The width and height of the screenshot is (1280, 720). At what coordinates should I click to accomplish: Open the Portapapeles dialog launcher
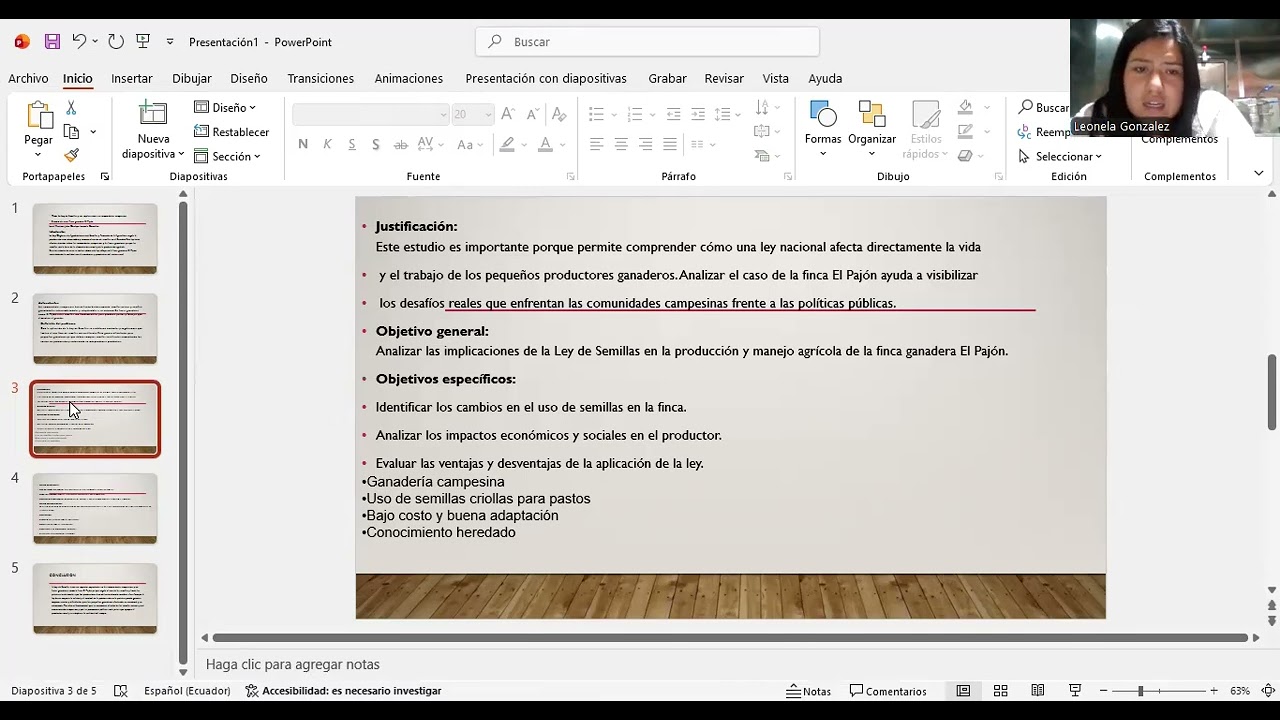tap(105, 176)
